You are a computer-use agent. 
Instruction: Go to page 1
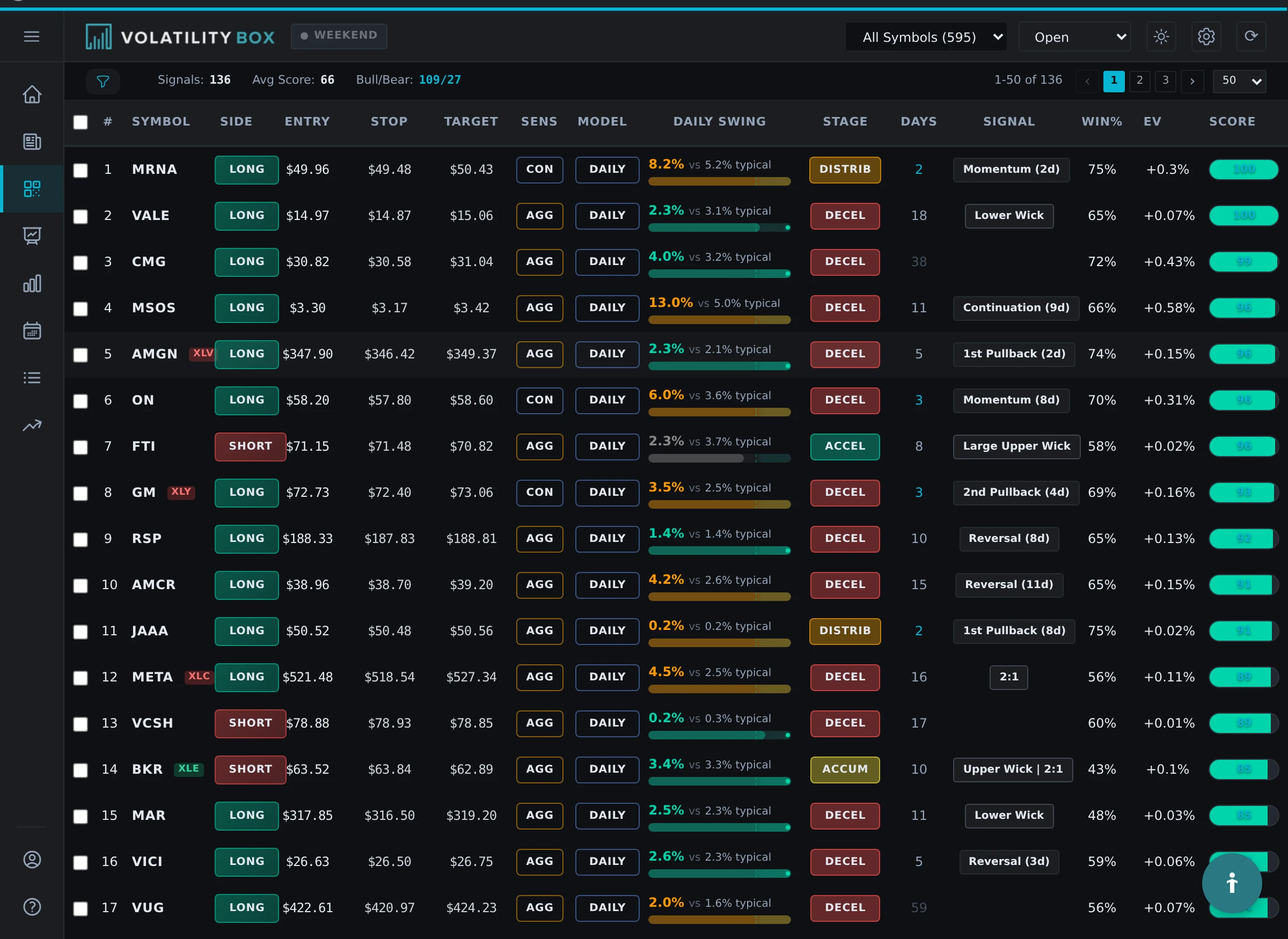[x=1114, y=80]
